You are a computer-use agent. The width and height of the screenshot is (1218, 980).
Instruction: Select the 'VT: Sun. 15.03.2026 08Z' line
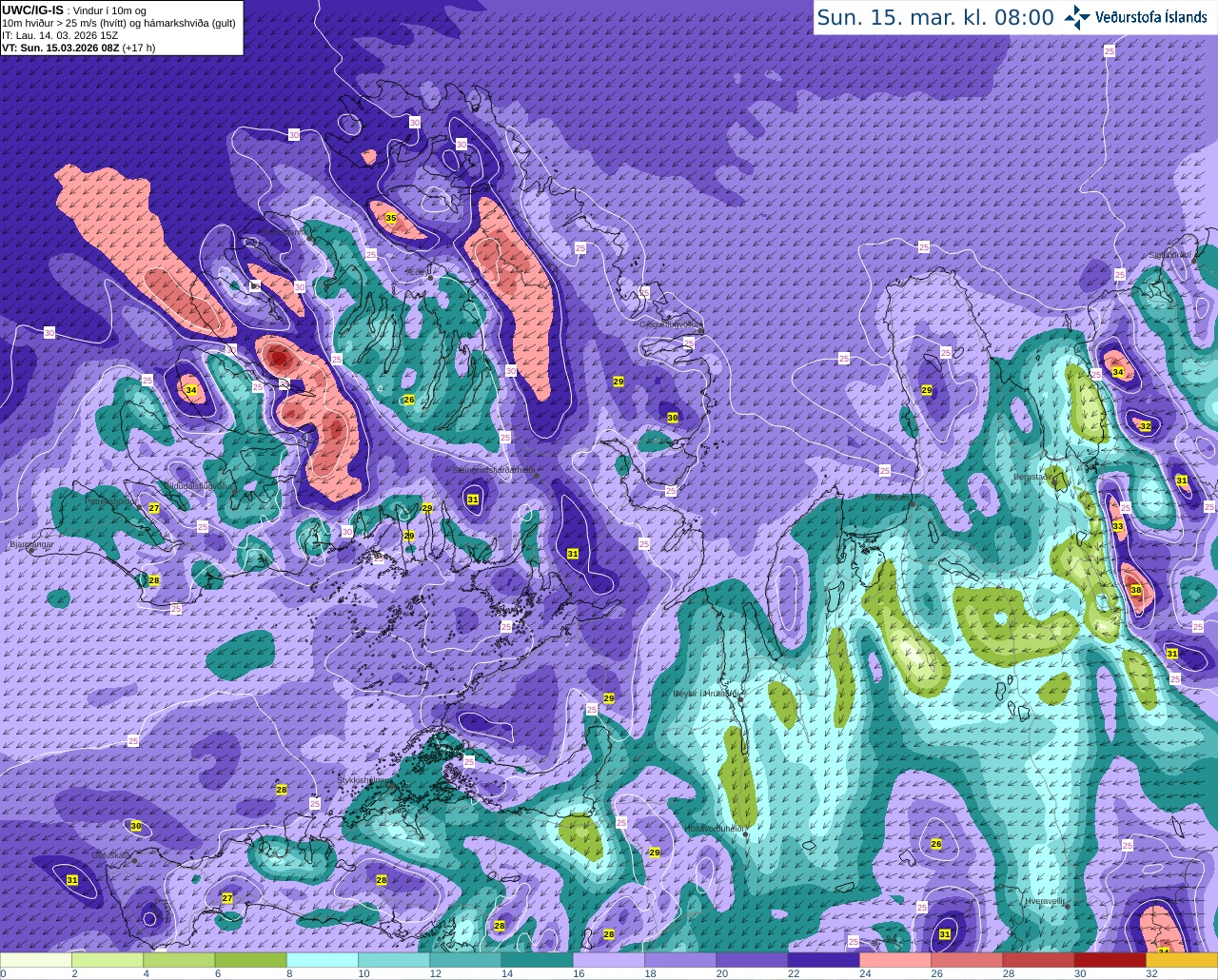(x=60, y=48)
